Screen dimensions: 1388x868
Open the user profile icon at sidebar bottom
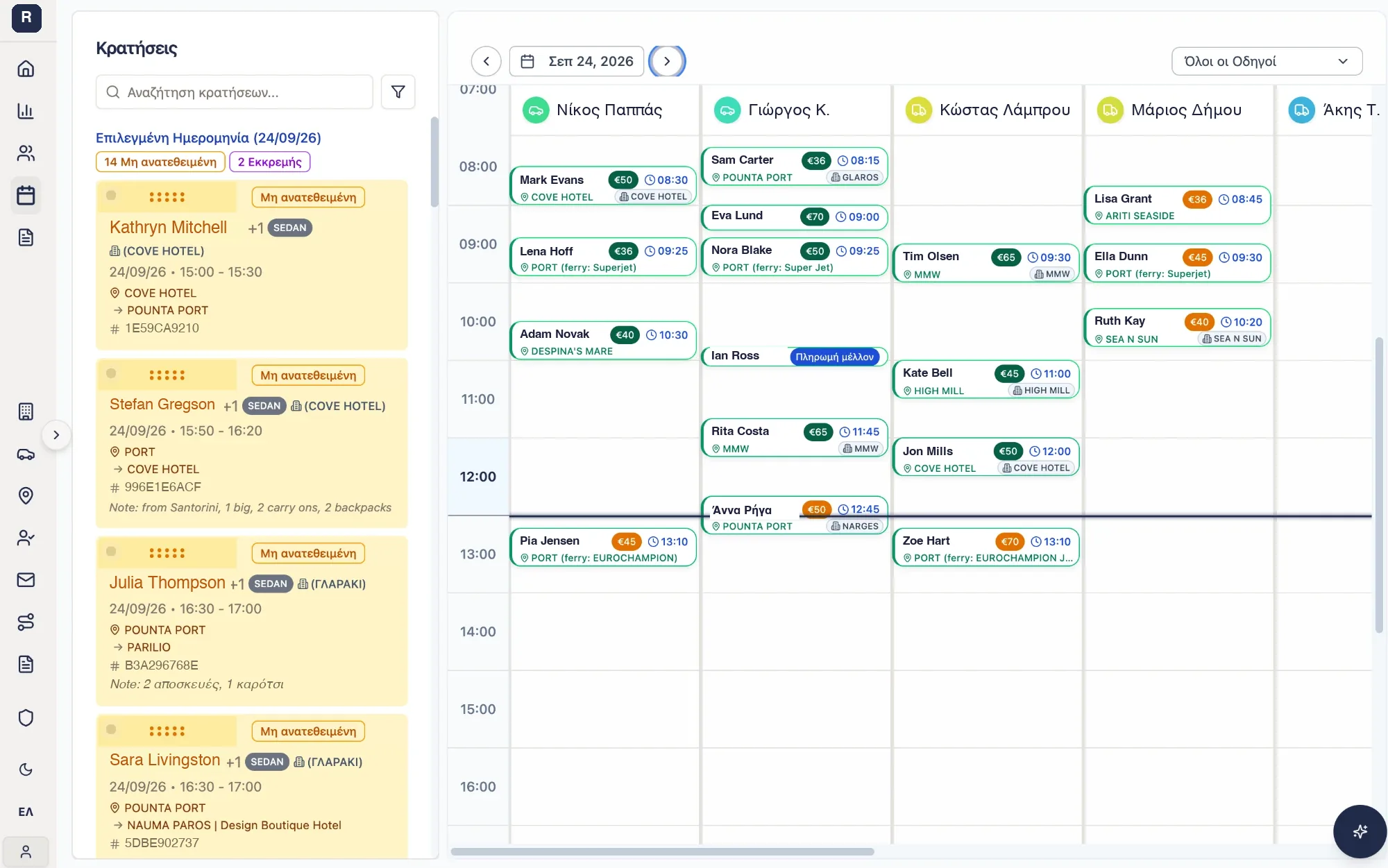(x=26, y=852)
